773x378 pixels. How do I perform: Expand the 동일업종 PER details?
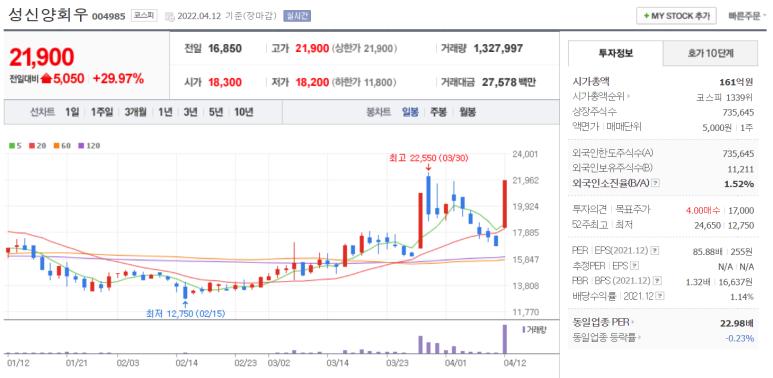point(633,323)
